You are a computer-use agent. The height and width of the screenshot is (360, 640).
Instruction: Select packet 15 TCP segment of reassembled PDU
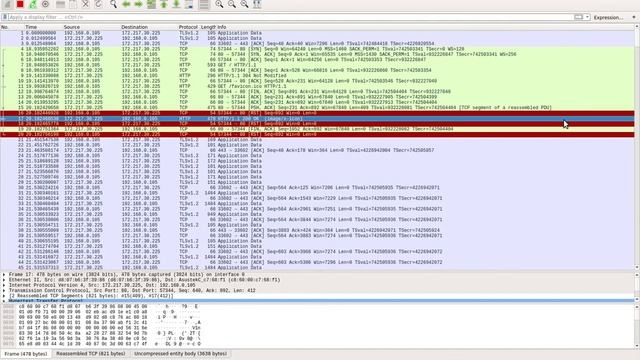coord(317,107)
